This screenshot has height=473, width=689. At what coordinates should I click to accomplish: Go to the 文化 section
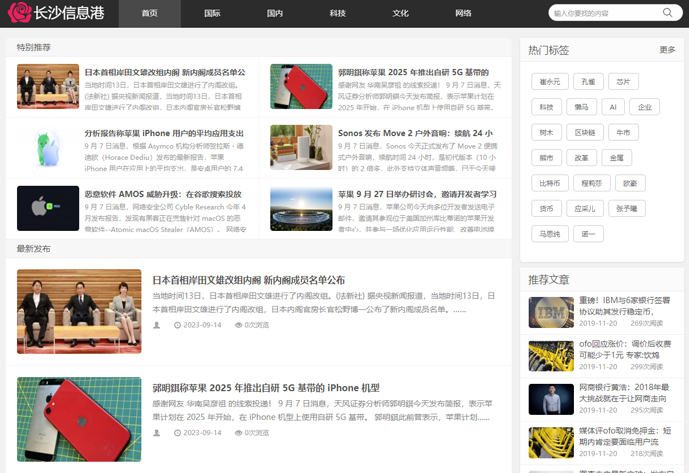[400, 14]
